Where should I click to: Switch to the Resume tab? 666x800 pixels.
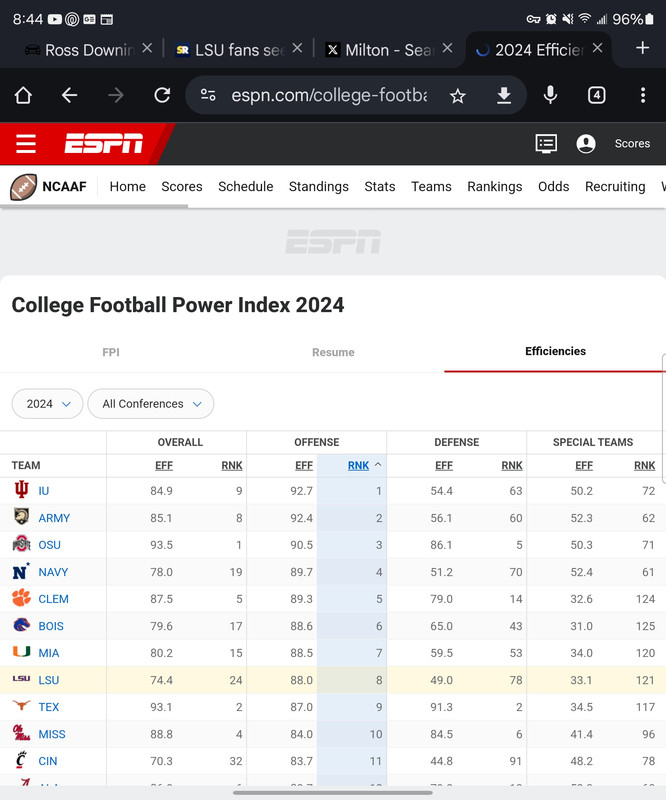pyautogui.click(x=333, y=352)
